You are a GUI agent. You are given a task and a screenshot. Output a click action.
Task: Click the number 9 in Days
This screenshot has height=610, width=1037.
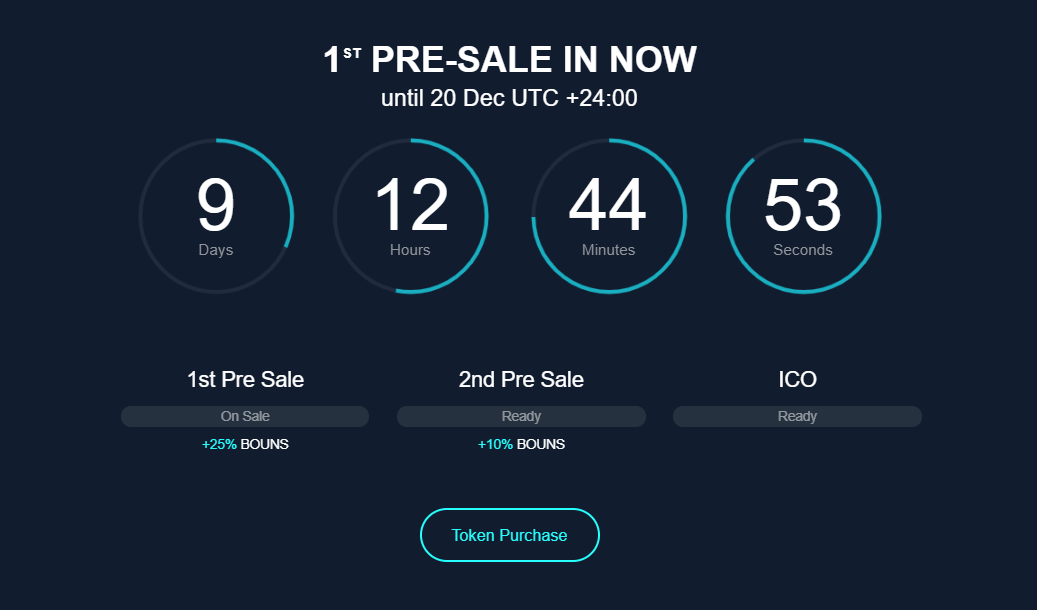[216, 205]
